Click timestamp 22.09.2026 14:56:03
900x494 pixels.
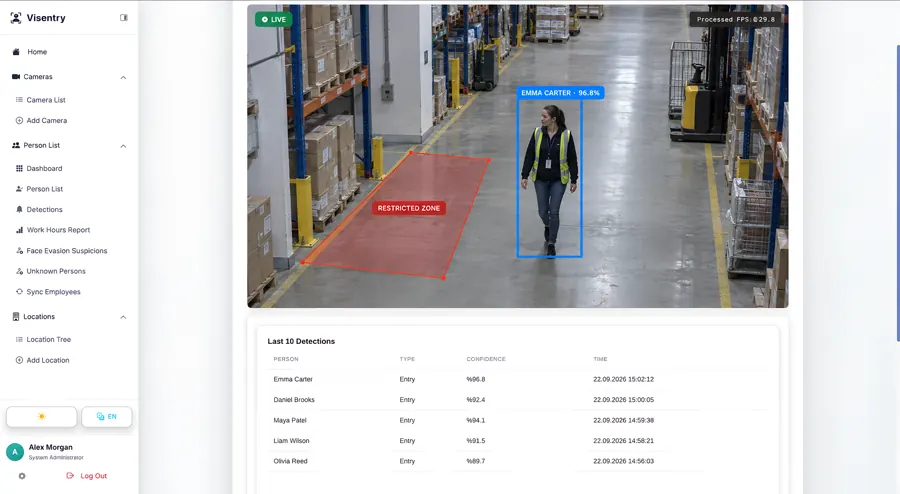coord(623,461)
